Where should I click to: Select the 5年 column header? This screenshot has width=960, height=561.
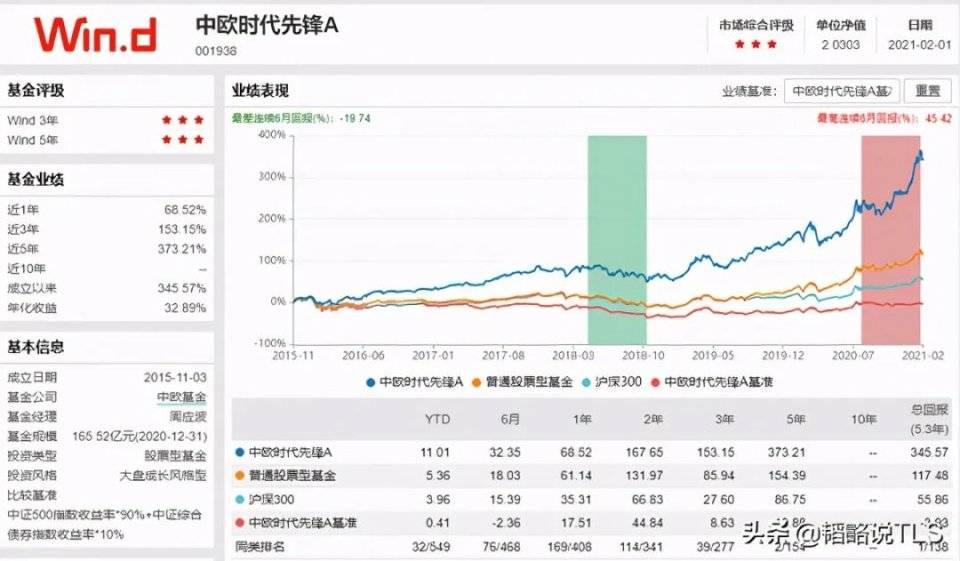pyautogui.click(x=795, y=420)
